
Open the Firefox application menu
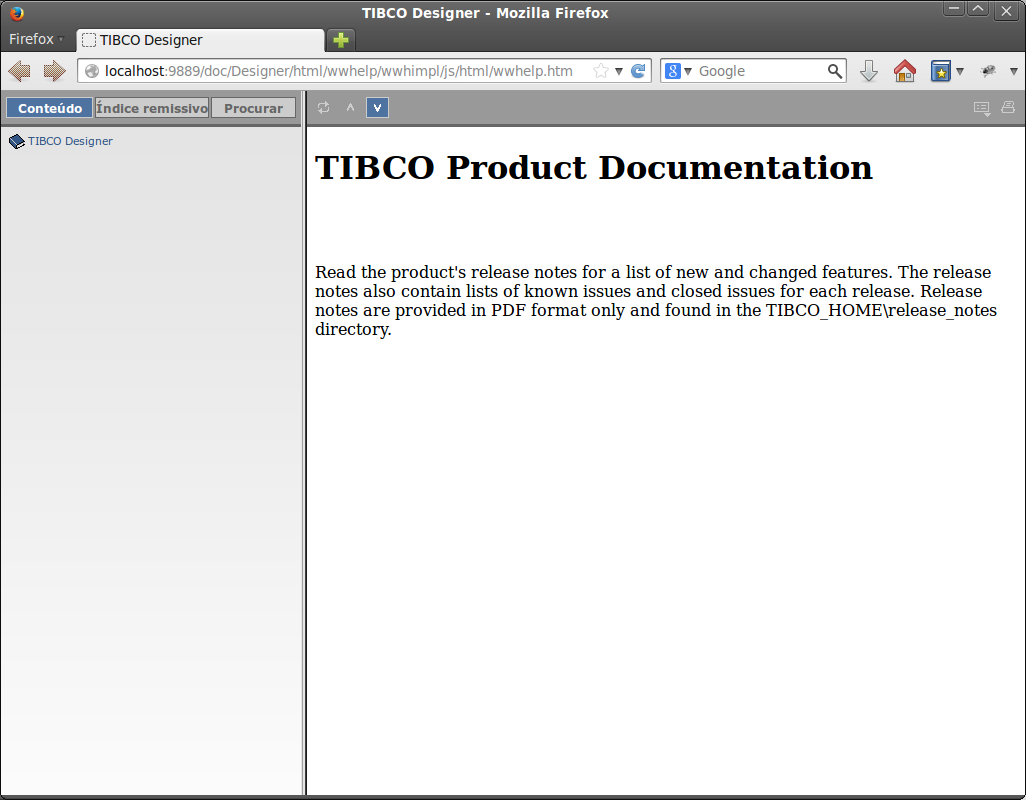pyautogui.click(x=36, y=40)
